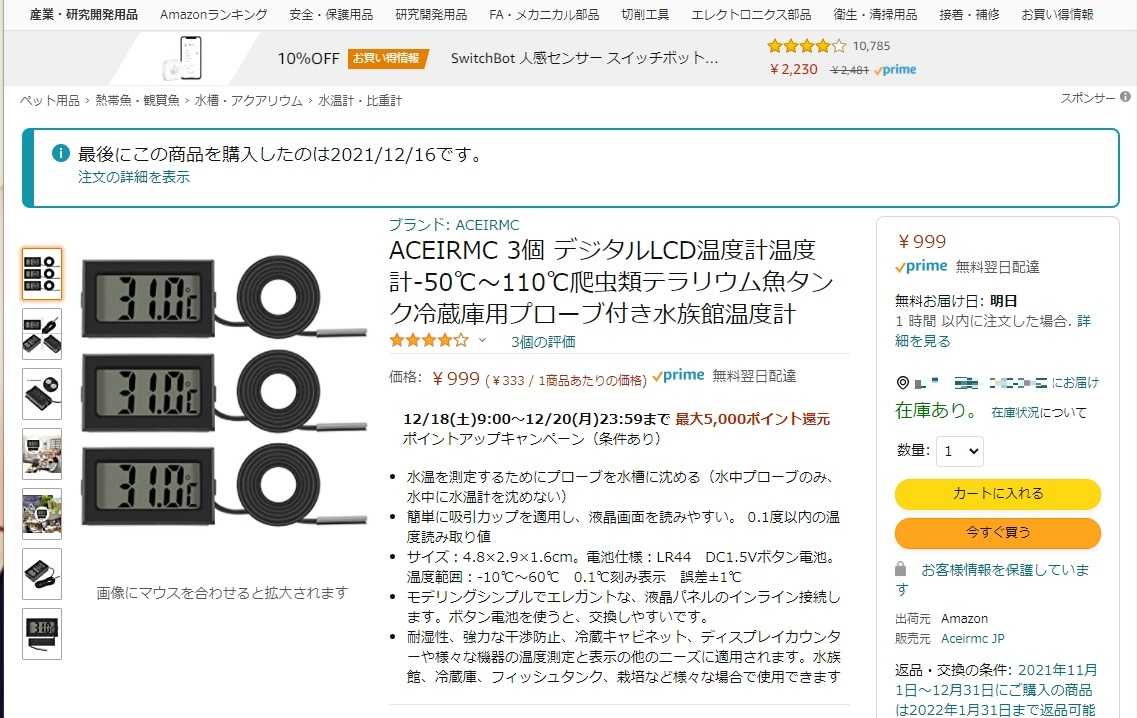Expand the rating breakdown chevron
The image size is (1137, 718).
point(482,340)
